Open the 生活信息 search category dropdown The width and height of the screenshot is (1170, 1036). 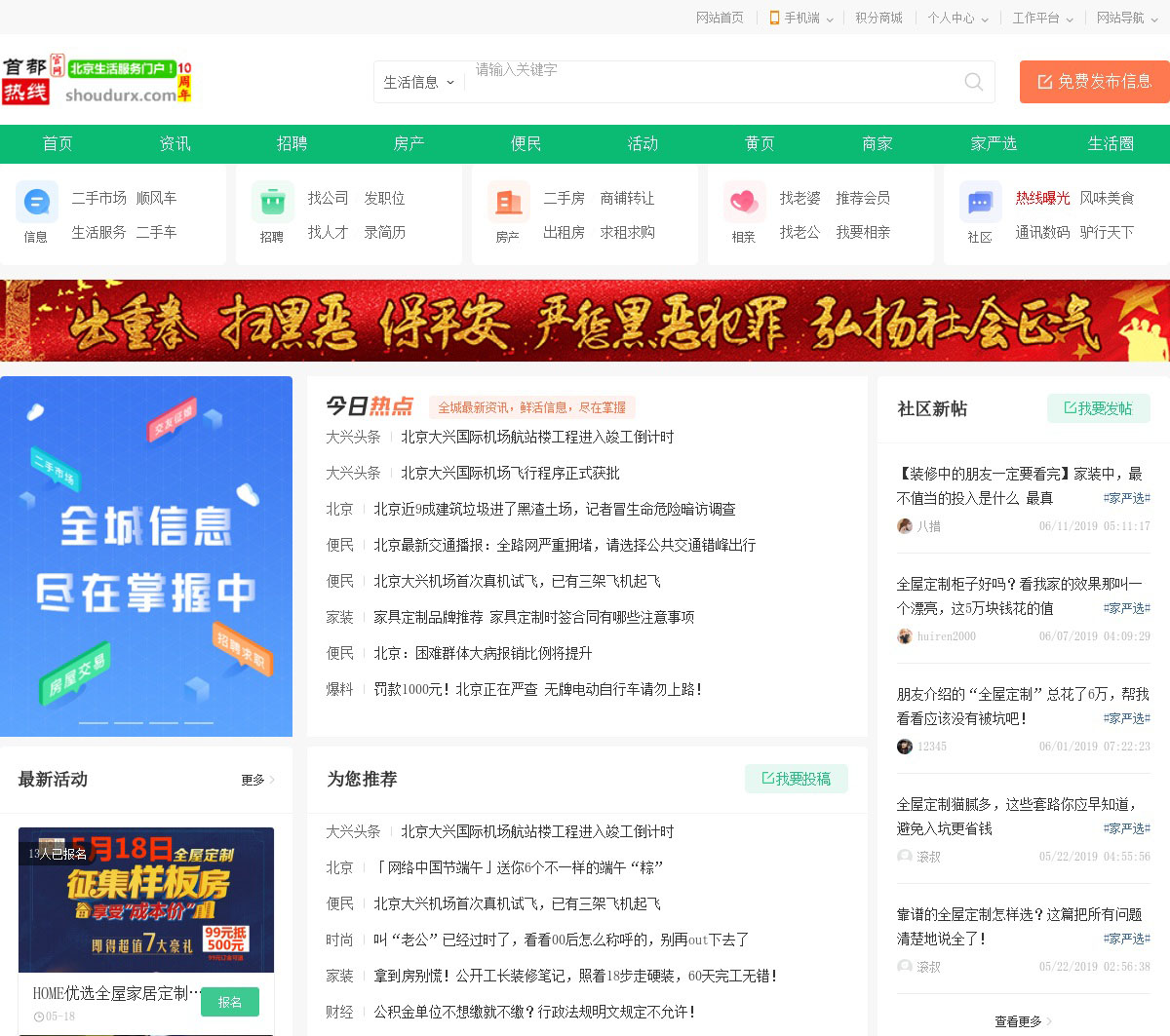pos(419,82)
